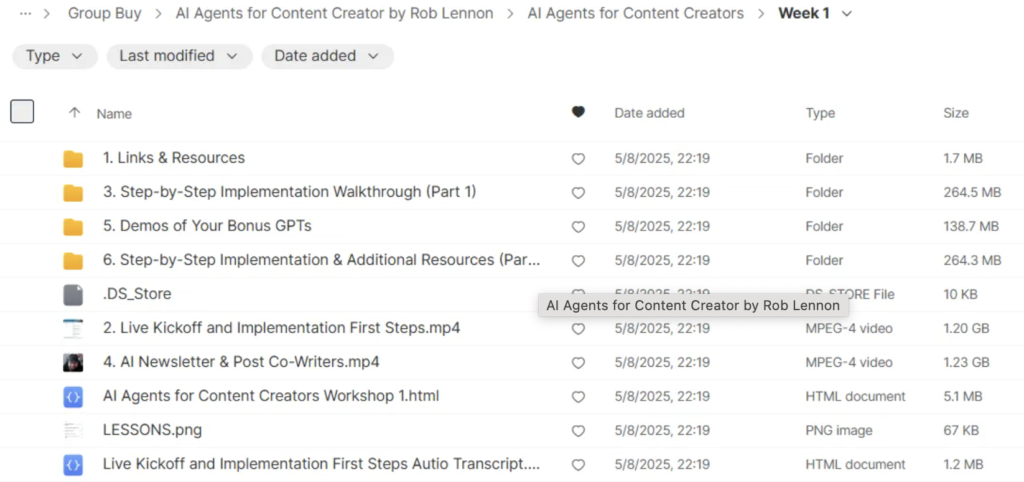The image size is (1024, 482).
Task: Click HTML icon of Workshop 1.html
Action: coord(73,396)
